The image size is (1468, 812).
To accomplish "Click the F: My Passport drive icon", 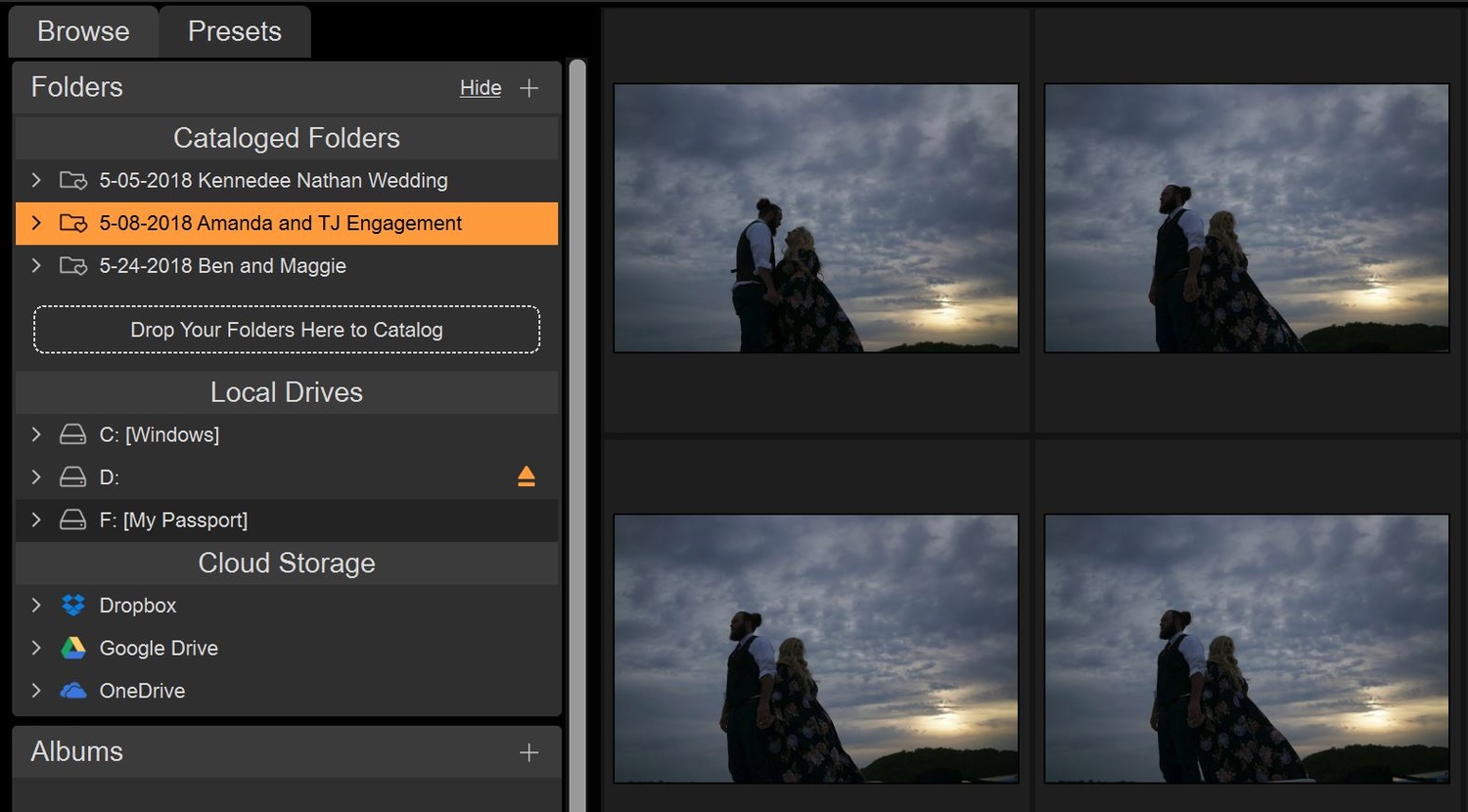I will pos(73,519).
